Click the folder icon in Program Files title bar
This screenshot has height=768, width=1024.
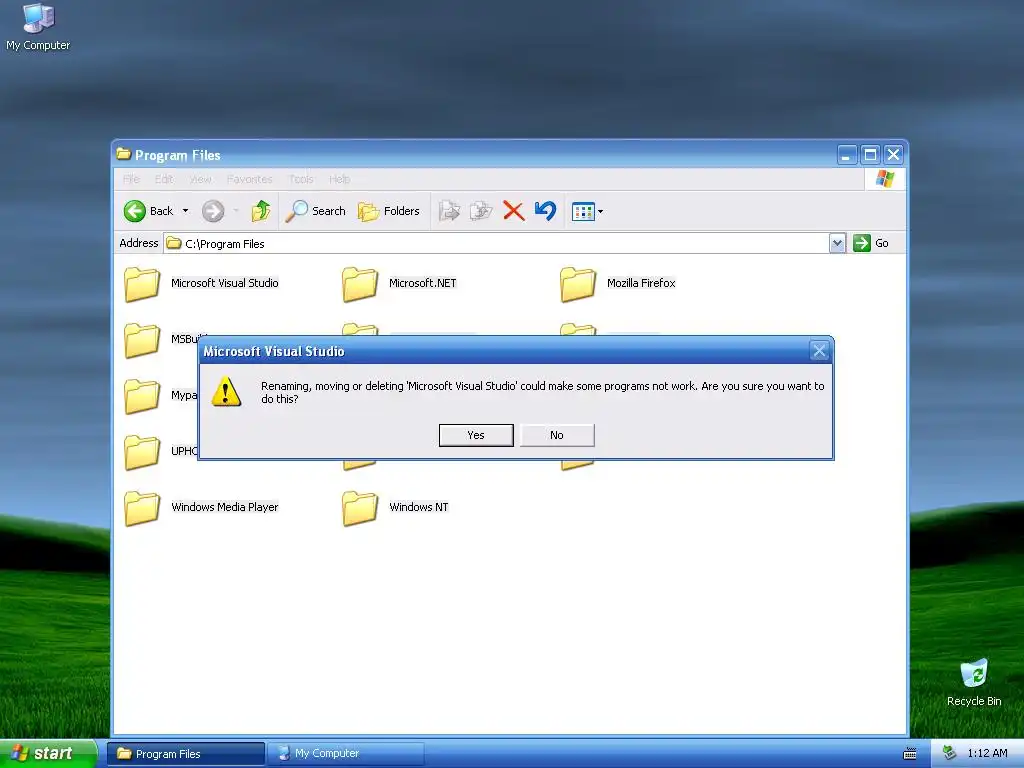click(123, 154)
